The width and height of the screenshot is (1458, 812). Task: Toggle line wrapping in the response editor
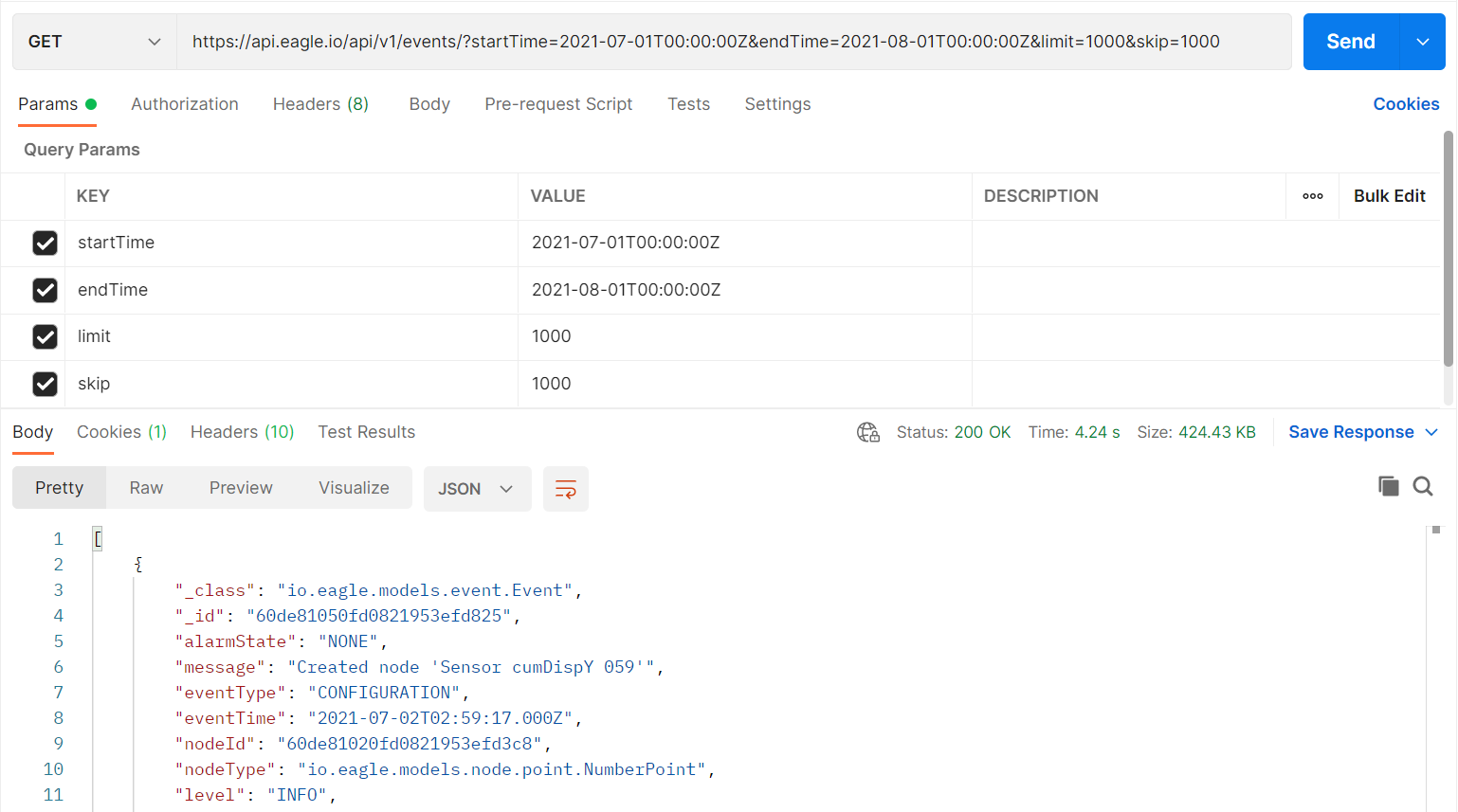pyautogui.click(x=565, y=488)
